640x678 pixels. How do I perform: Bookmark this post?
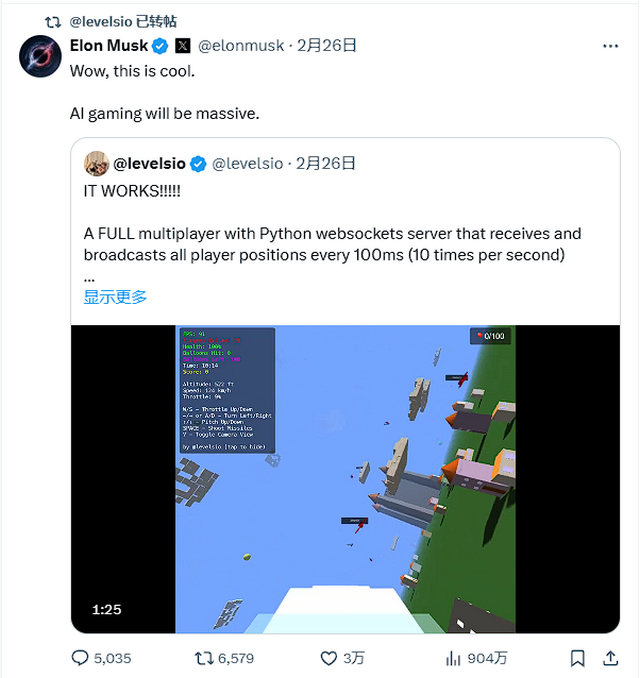click(577, 658)
